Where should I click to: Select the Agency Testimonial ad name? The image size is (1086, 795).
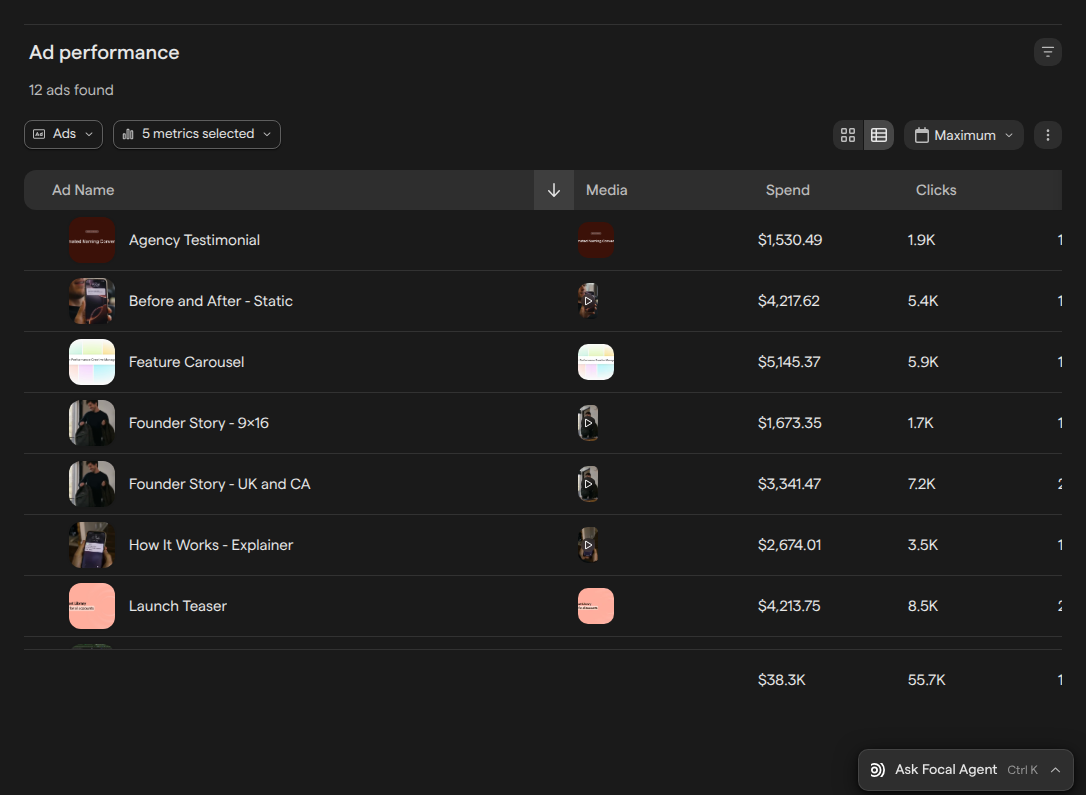tap(195, 240)
